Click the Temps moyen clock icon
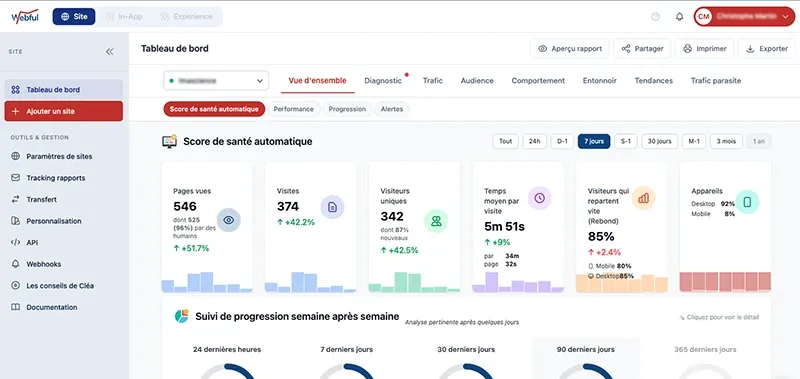Screen dimensions: 800x379 pos(539,198)
